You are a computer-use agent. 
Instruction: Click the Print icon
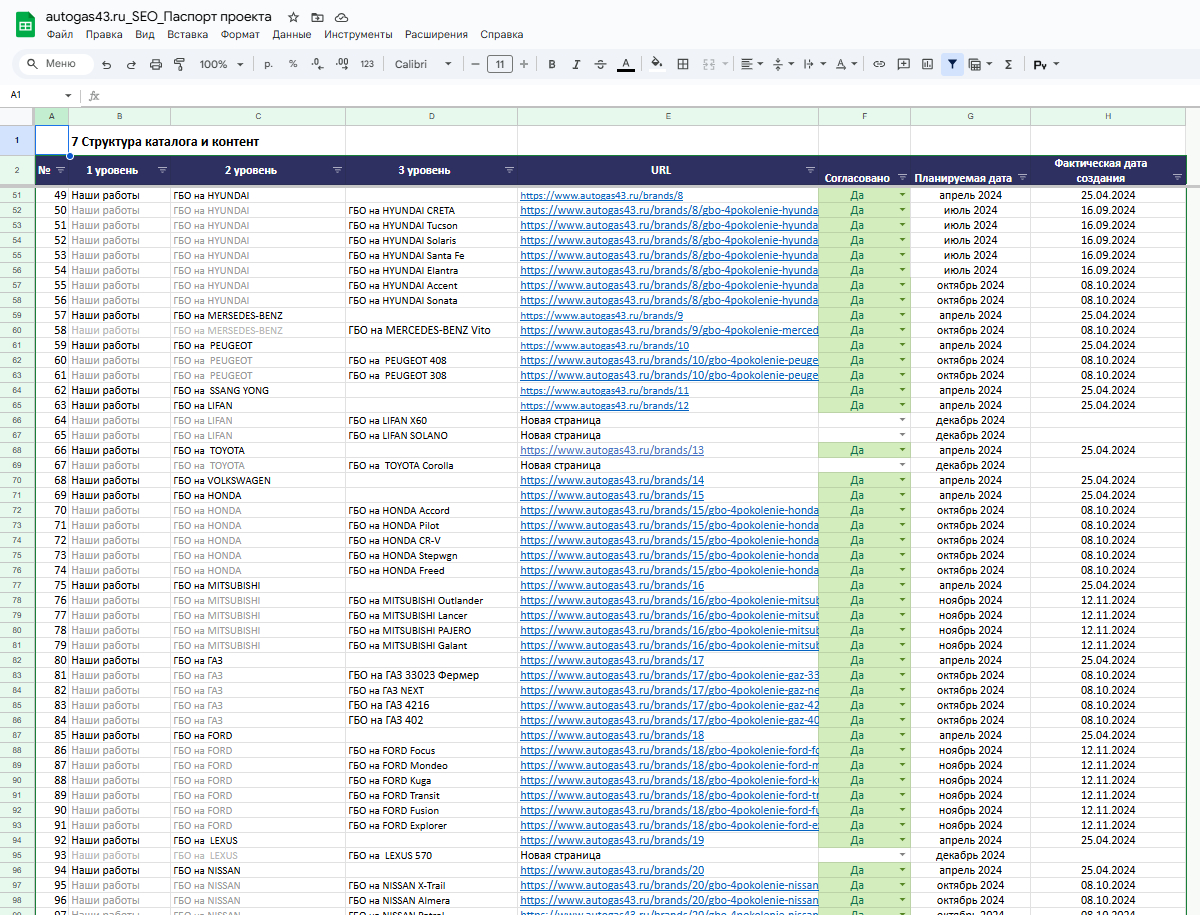[x=155, y=64]
